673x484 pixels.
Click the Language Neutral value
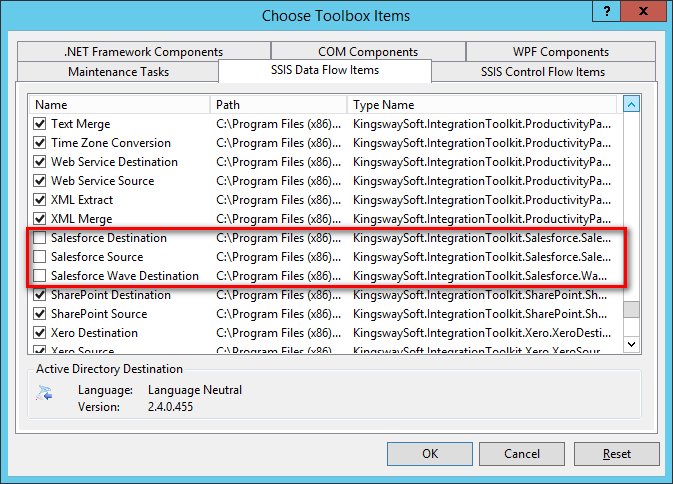coord(195,390)
